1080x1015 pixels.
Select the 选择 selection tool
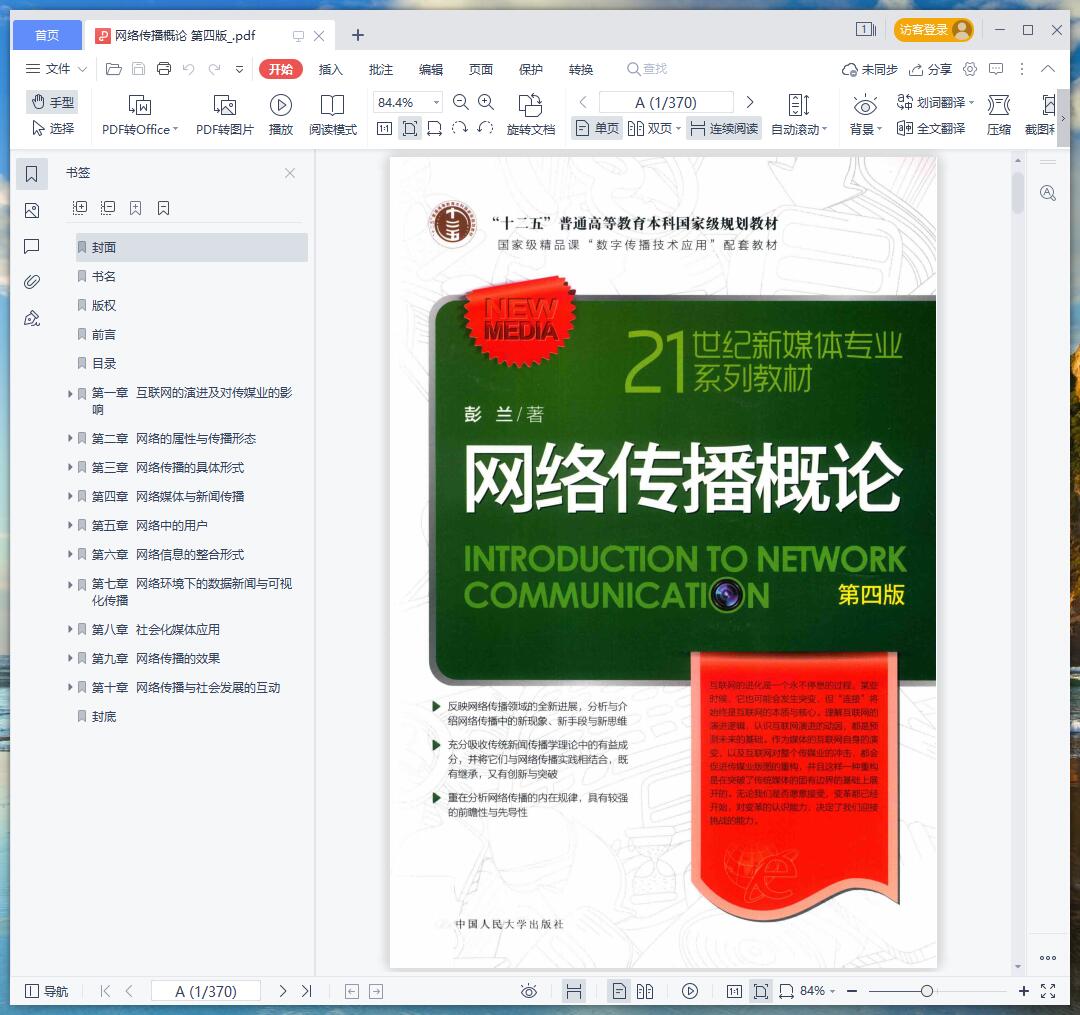52,128
